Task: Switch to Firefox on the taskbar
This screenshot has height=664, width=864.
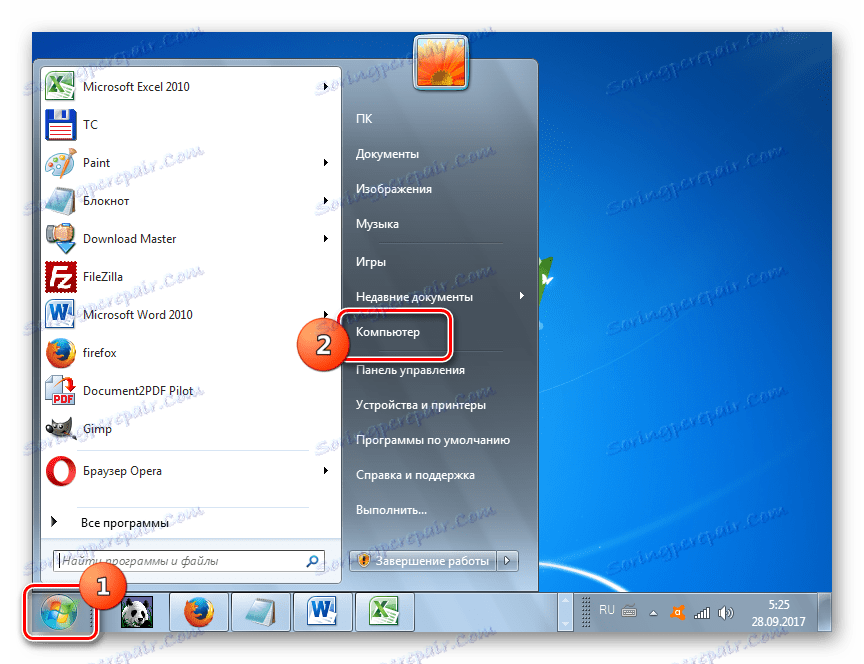Action: pos(198,612)
